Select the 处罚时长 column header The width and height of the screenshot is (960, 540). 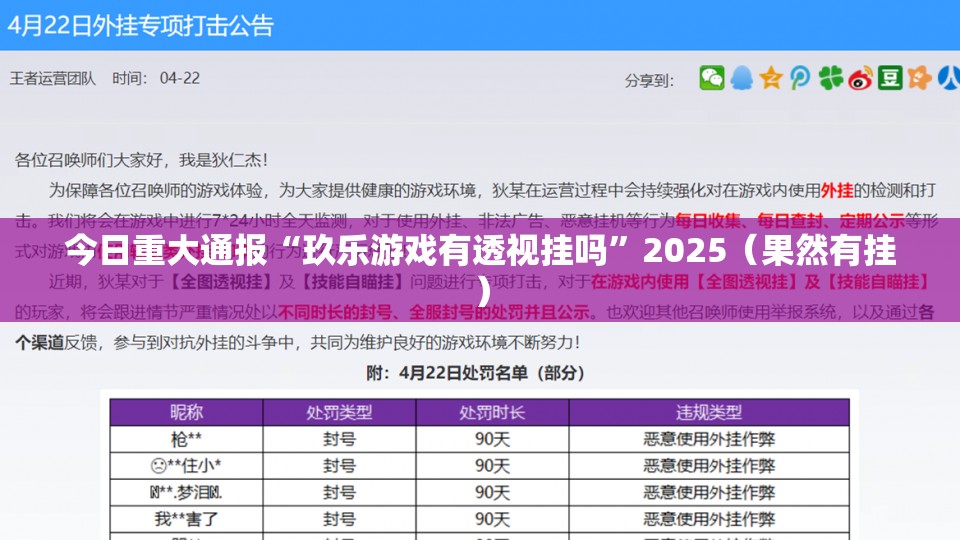click(x=492, y=412)
